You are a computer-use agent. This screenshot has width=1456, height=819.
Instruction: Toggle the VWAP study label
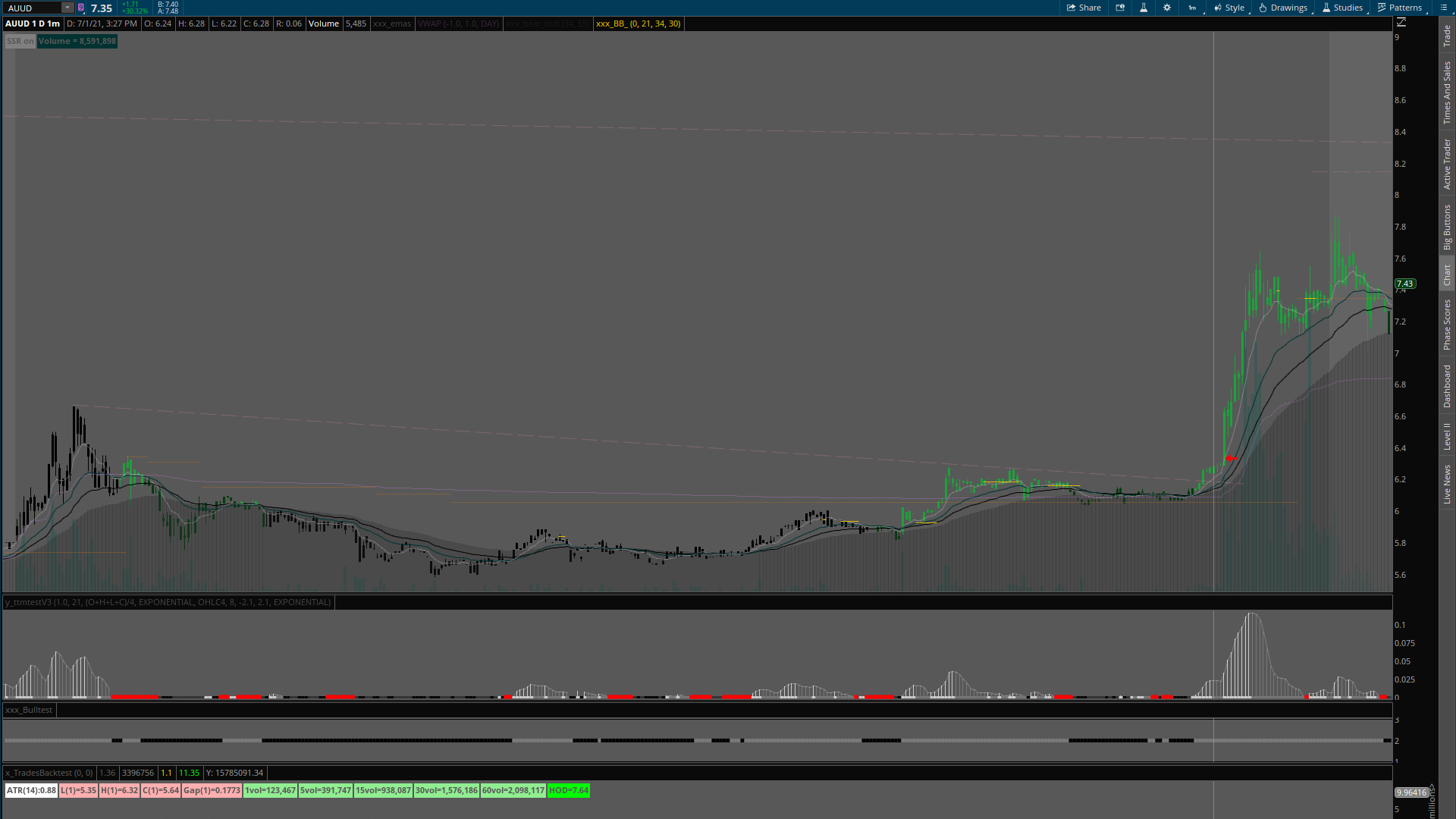pyautogui.click(x=458, y=24)
